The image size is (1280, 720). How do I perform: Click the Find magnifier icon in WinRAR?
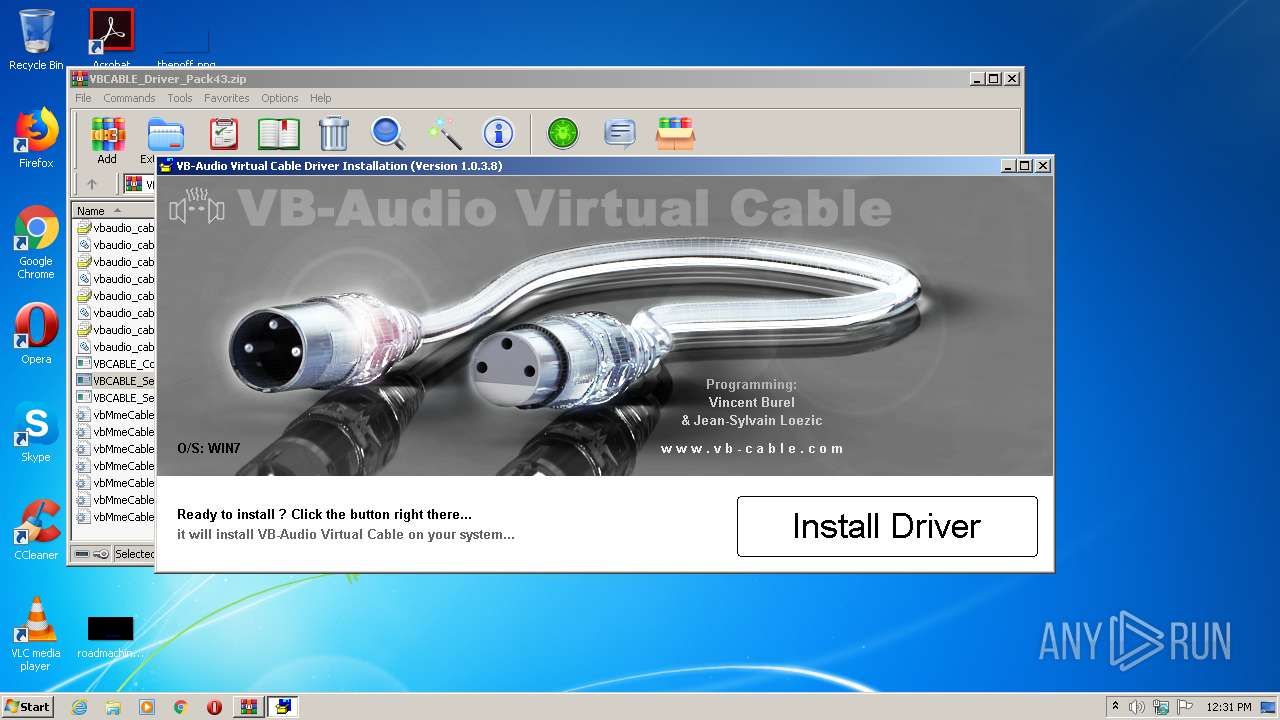coord(388,133)
